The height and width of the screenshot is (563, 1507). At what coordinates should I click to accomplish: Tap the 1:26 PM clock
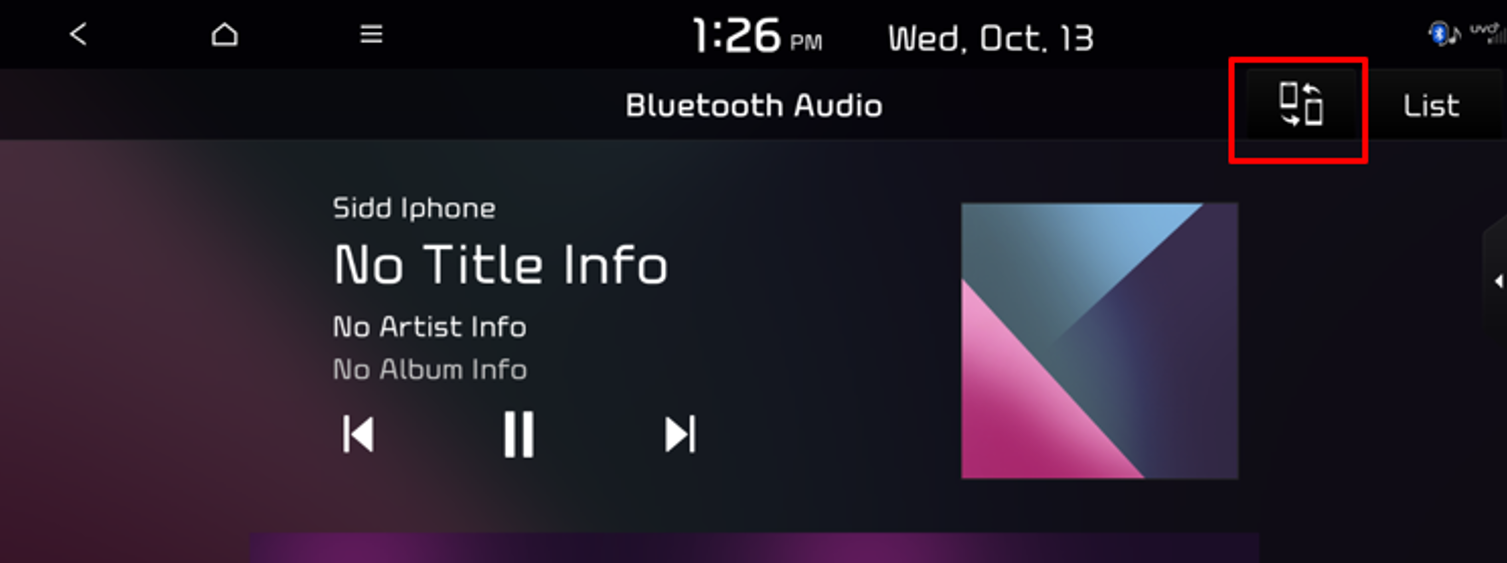click(x=757, y=38)
